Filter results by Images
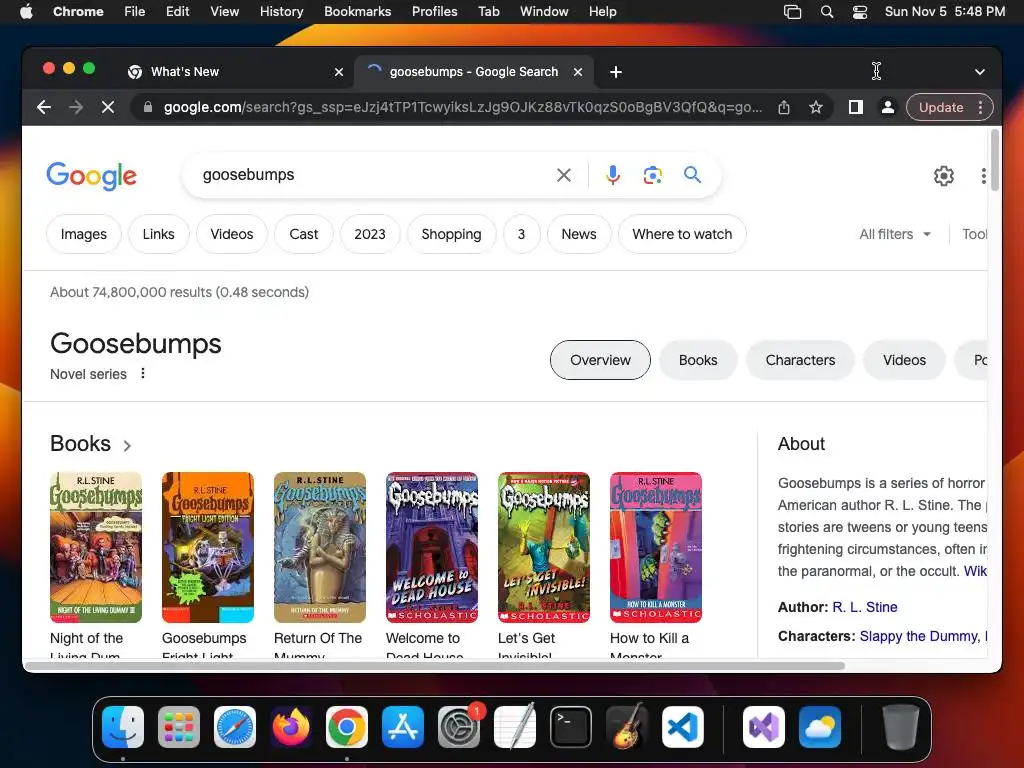The height and width of the screenshot is (768, 1024). [x=84, y=234]
